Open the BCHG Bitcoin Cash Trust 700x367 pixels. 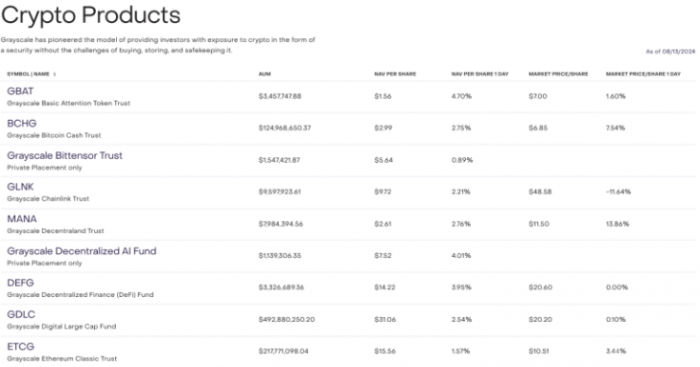[22, 123]
